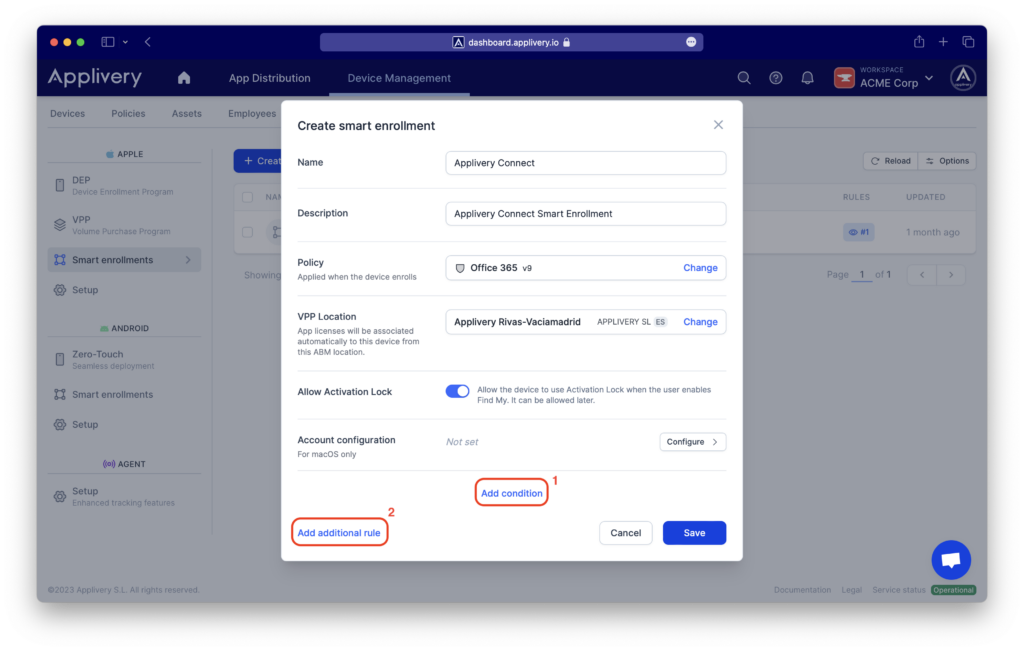Save the smart enrollment
The height and width of the screenshot is (651, 1024).
coord(694,533)
